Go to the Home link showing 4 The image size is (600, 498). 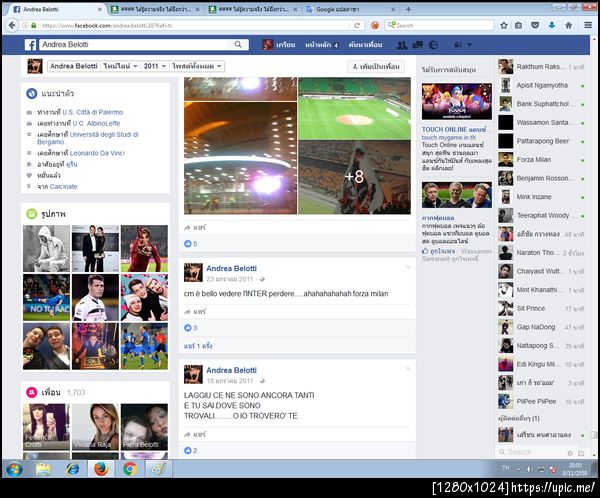[x=321, y=45]
